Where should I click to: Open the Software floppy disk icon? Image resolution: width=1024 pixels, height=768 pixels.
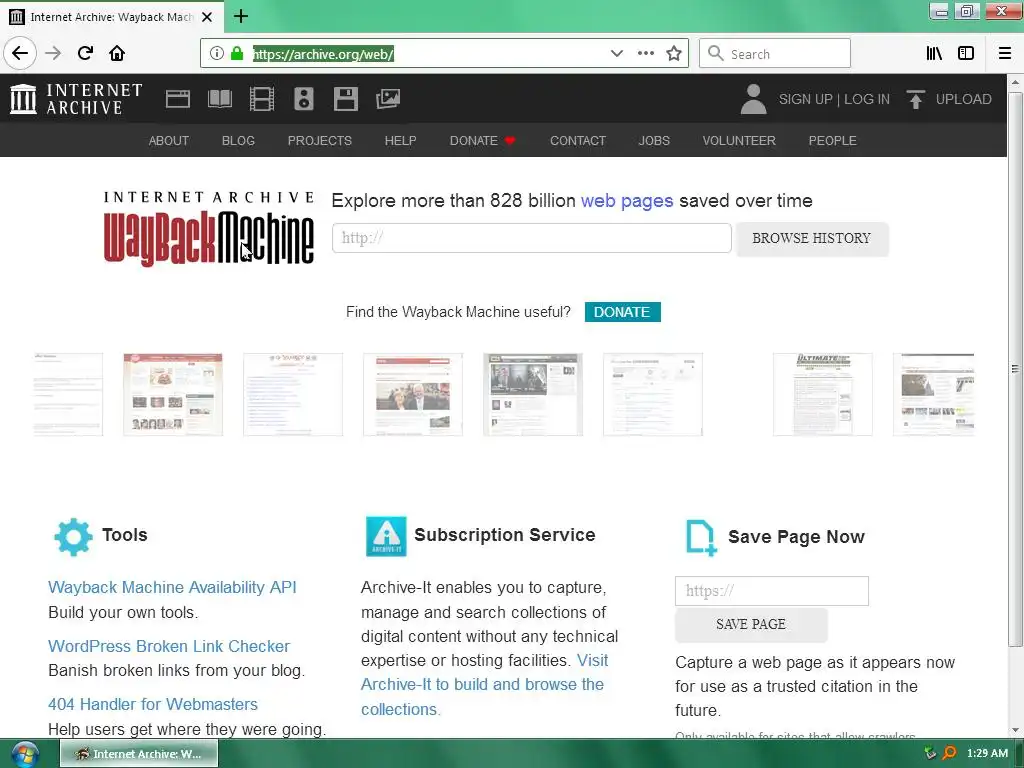coord(345,99)
